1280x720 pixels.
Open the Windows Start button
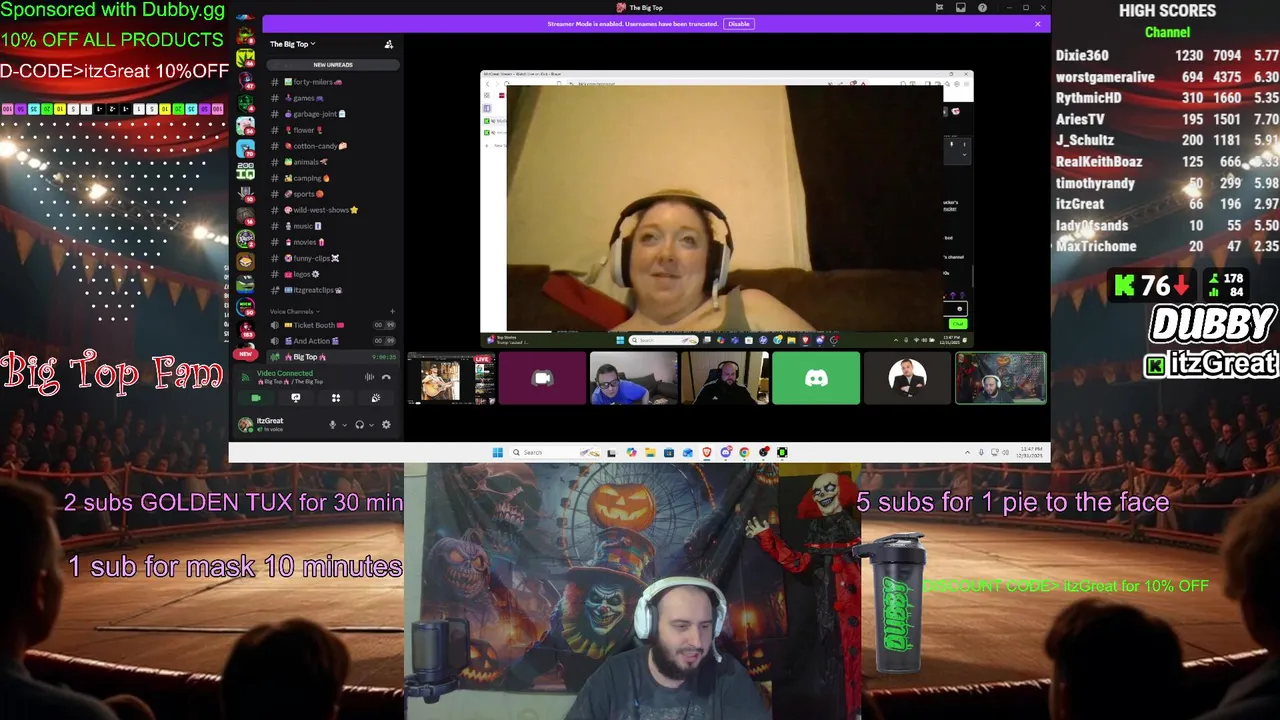(x=497, y=452)
